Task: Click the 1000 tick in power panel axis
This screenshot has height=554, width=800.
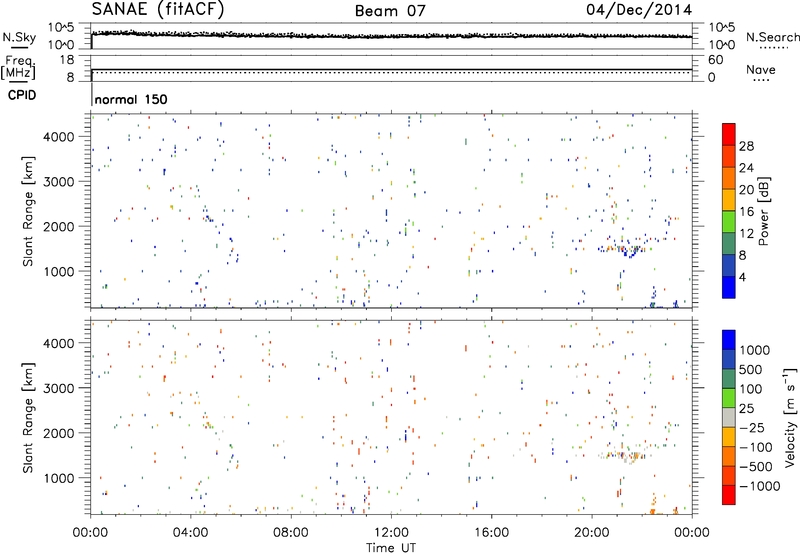Action: (x=58, y=271)
